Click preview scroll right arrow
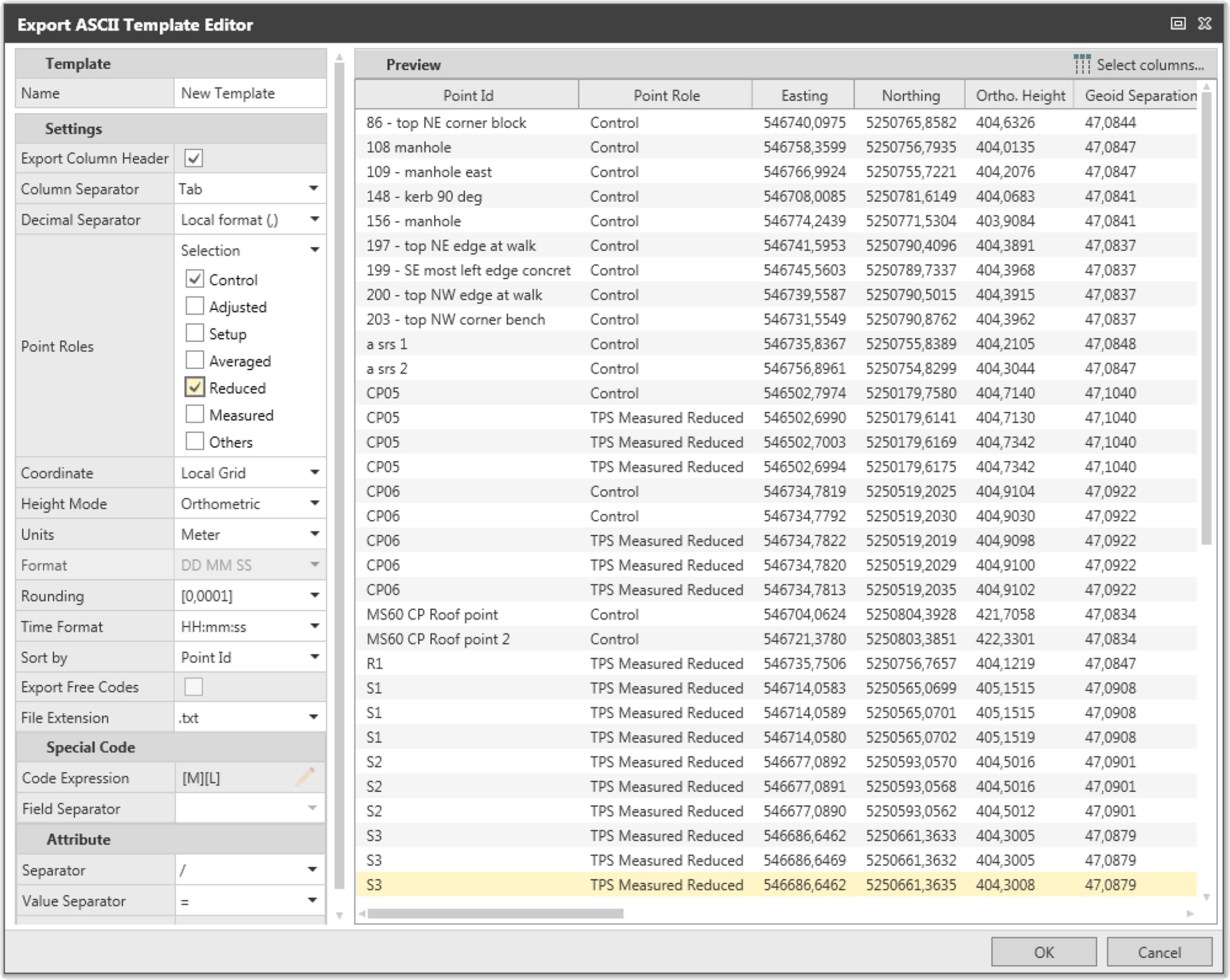 coord(1190,914)
